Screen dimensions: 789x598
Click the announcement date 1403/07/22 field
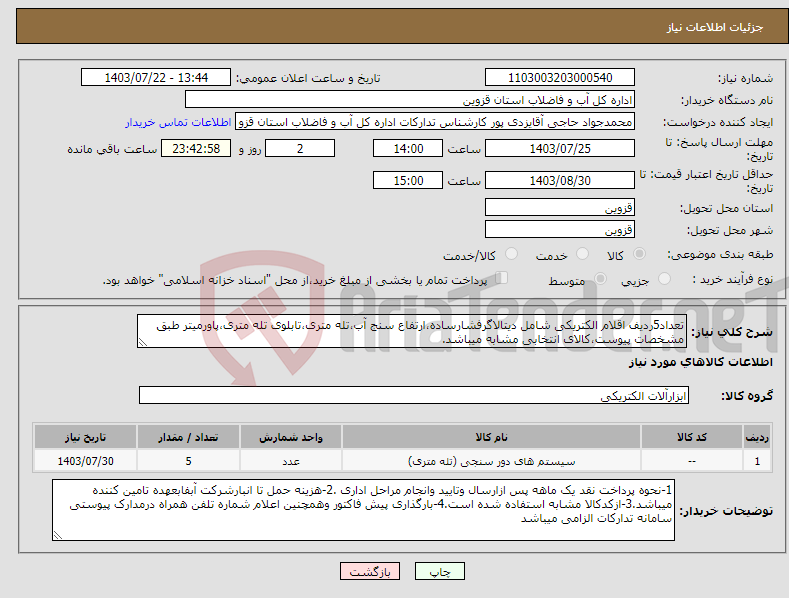point(156,78)
